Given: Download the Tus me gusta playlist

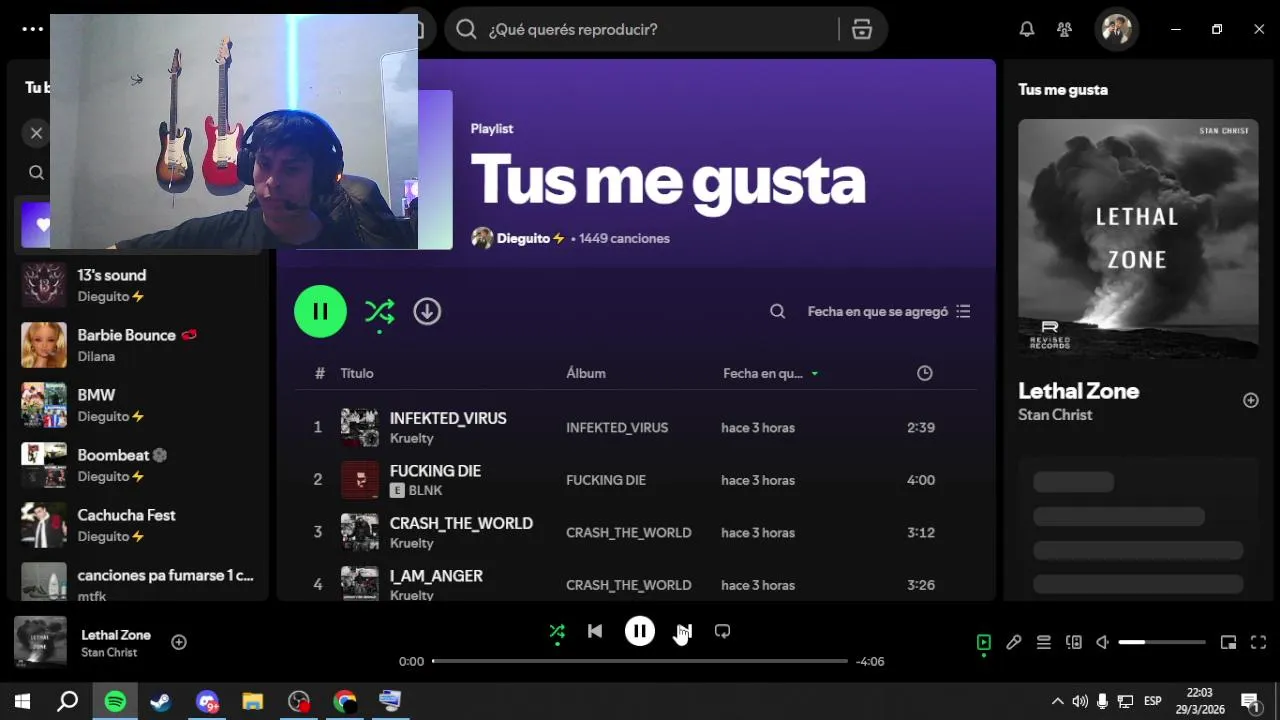Looking at the screenshot, I should [x=427, y=311].
